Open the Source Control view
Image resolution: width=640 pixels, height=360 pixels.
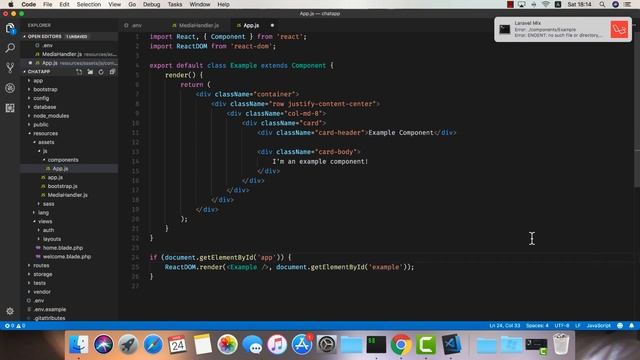tap(10, 68)
